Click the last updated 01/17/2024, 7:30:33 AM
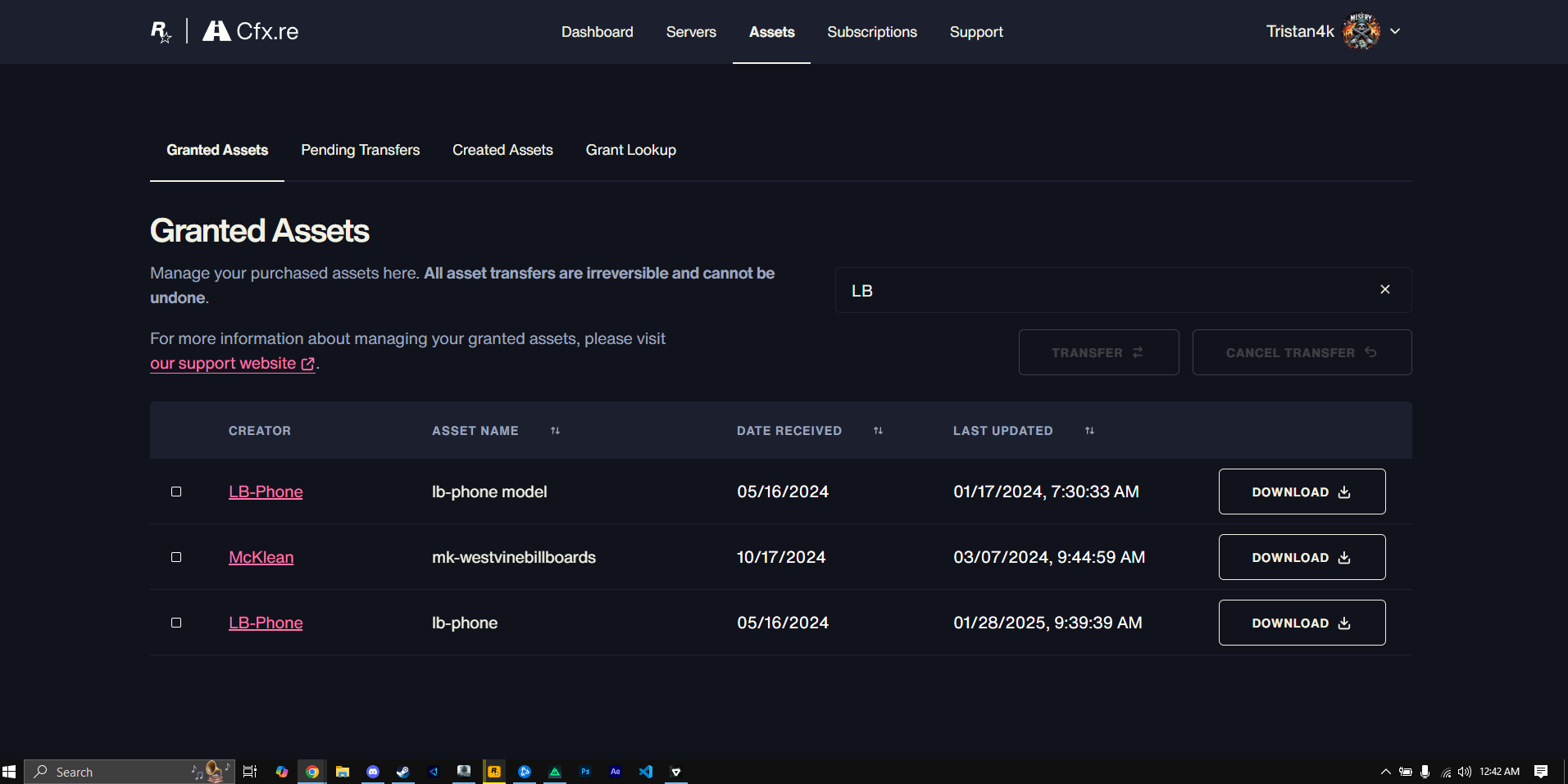 [x=1046, y=492]
